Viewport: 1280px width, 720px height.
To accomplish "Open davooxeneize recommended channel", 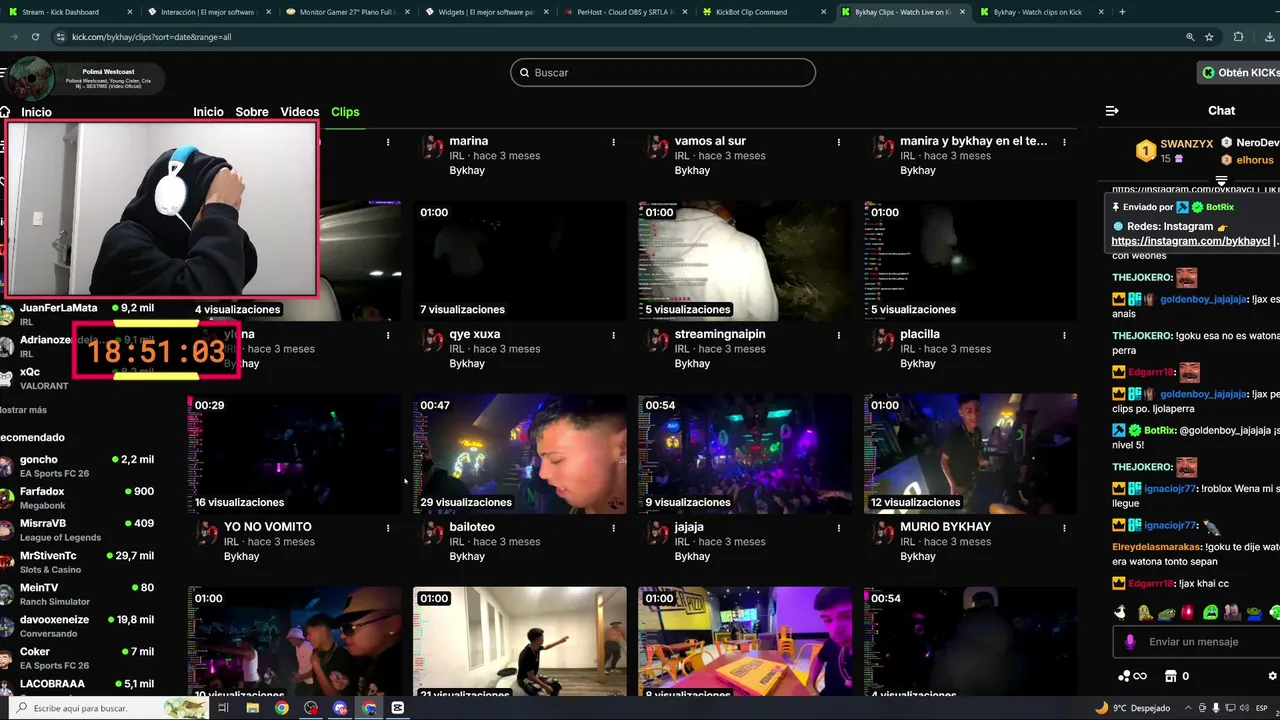I will [x=78, y=626].
